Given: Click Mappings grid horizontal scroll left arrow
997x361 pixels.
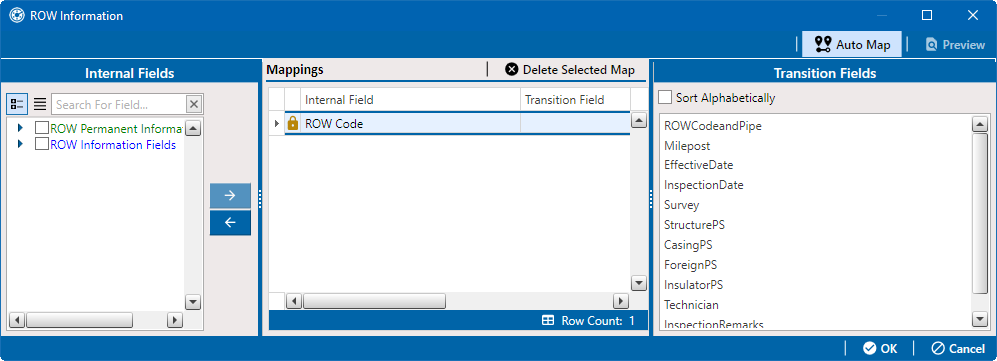Looking at the screenshot, I should [294, 301].
